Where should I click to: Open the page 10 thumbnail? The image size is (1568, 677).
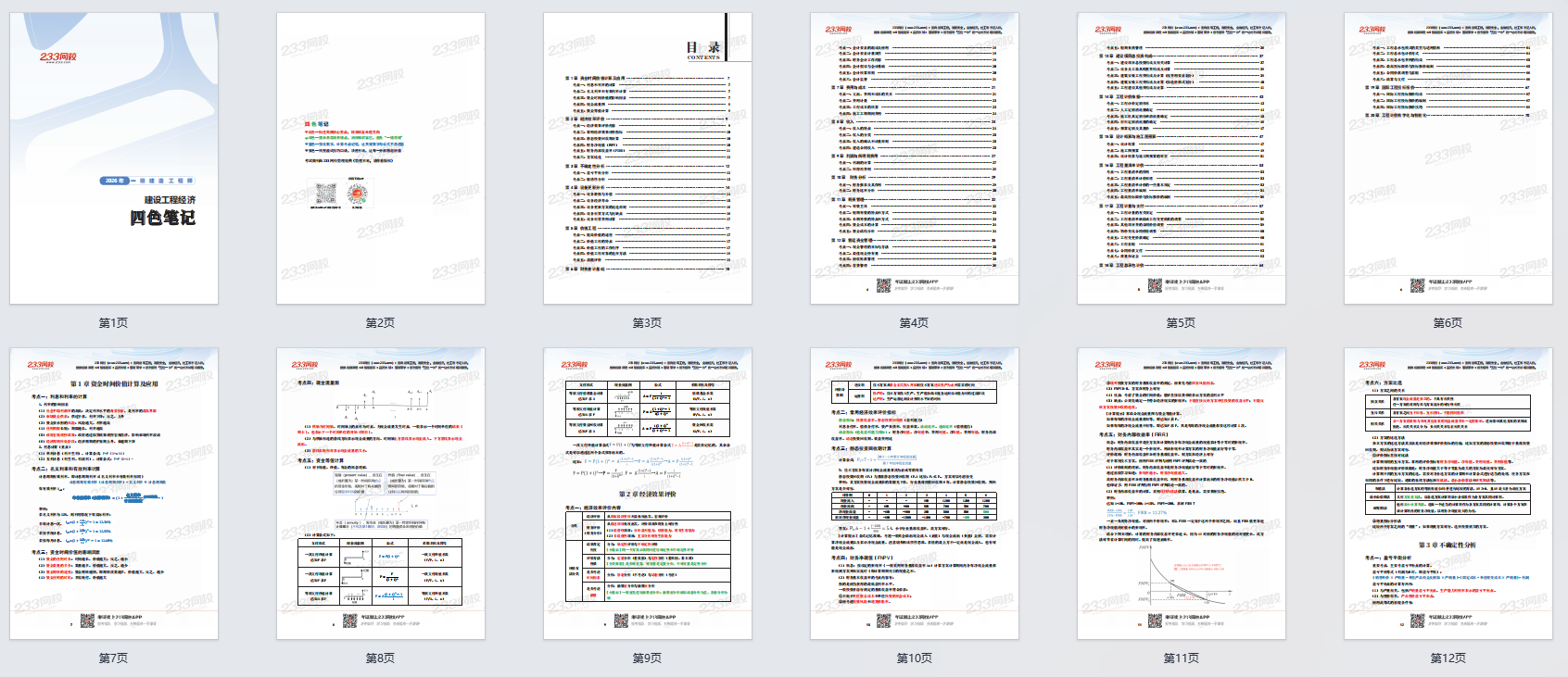pos(915,493)
